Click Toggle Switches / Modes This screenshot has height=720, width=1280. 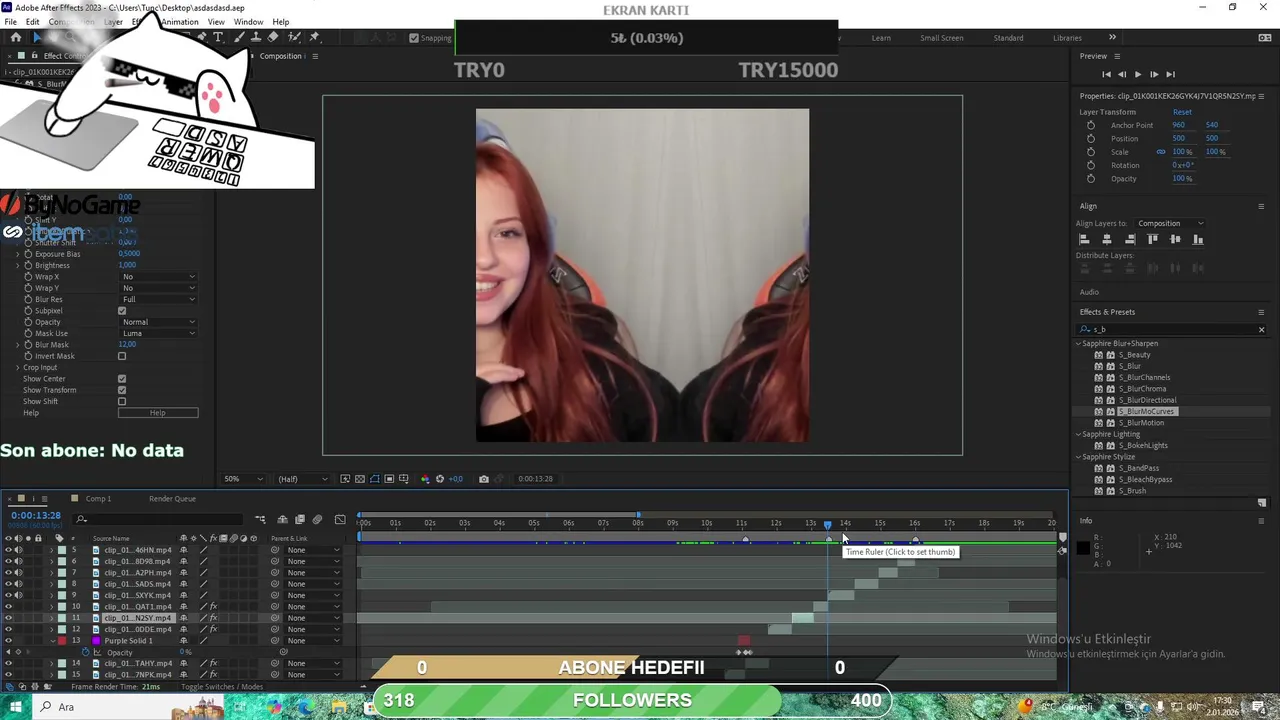[x=222, y=687]
